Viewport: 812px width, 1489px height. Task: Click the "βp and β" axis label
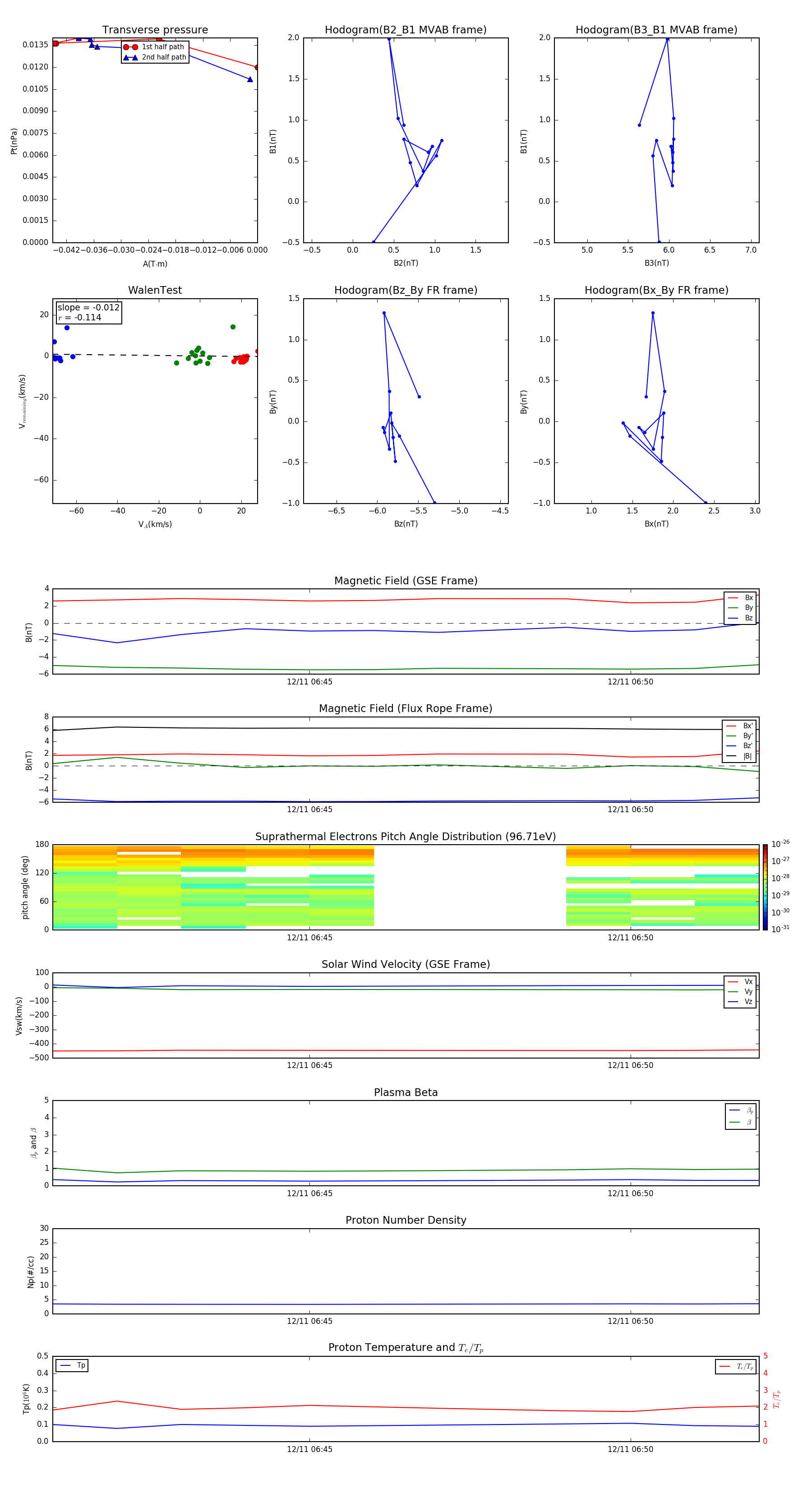[x=33, y=1143]
